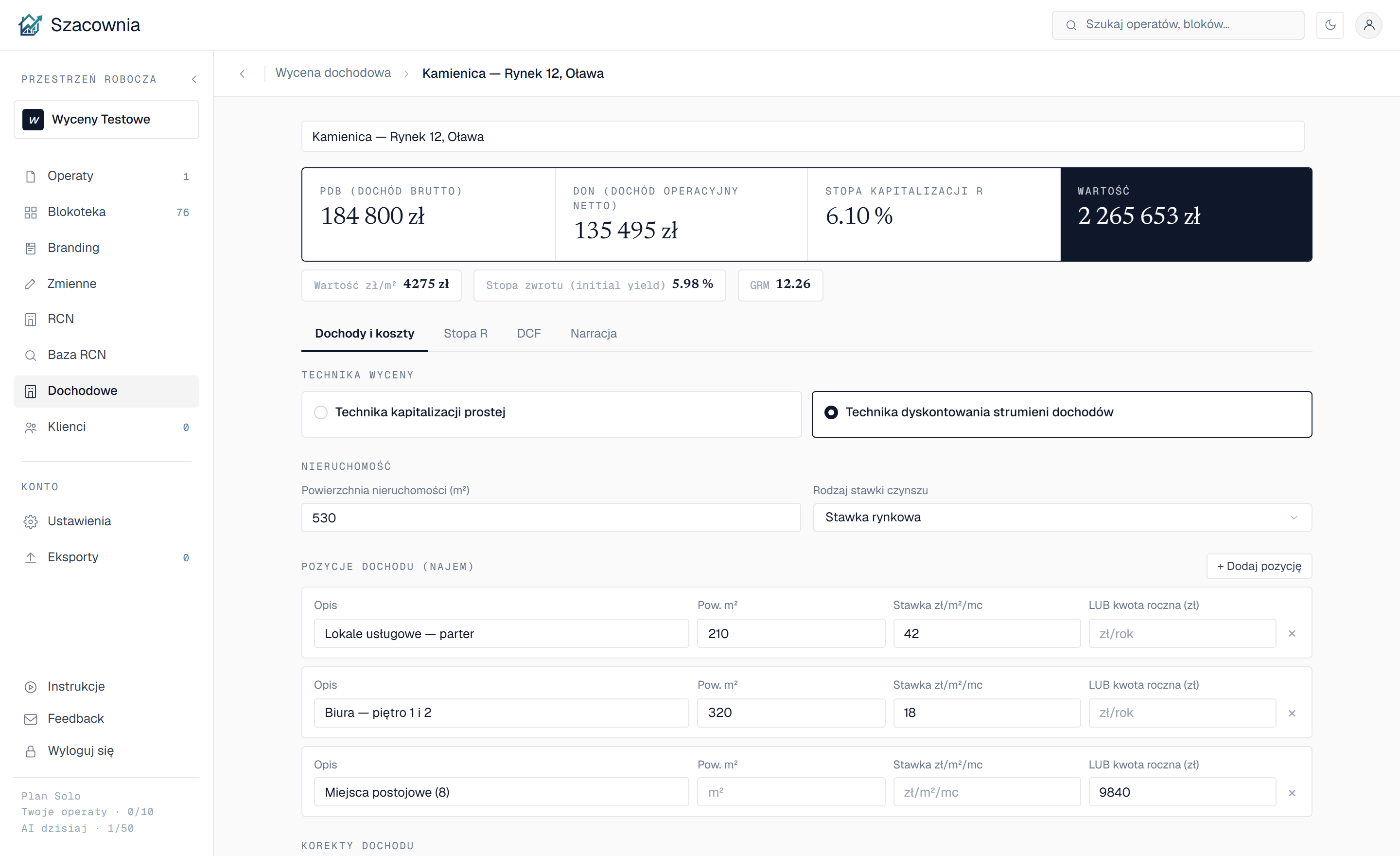Open the Rodzaj stawki czynszu dropdown

[x=1062, y=517]
